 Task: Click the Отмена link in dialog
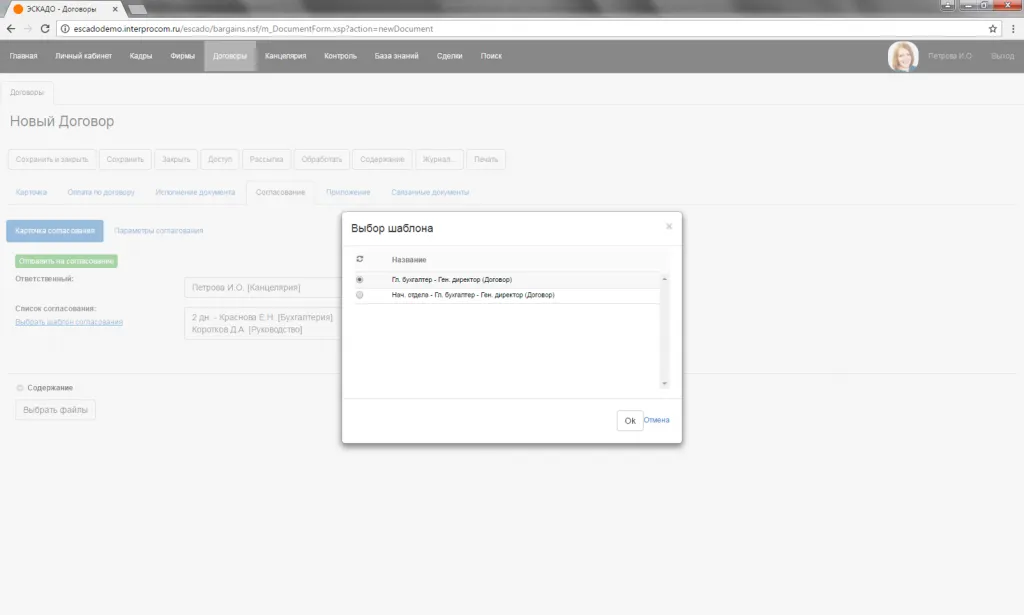657,421
